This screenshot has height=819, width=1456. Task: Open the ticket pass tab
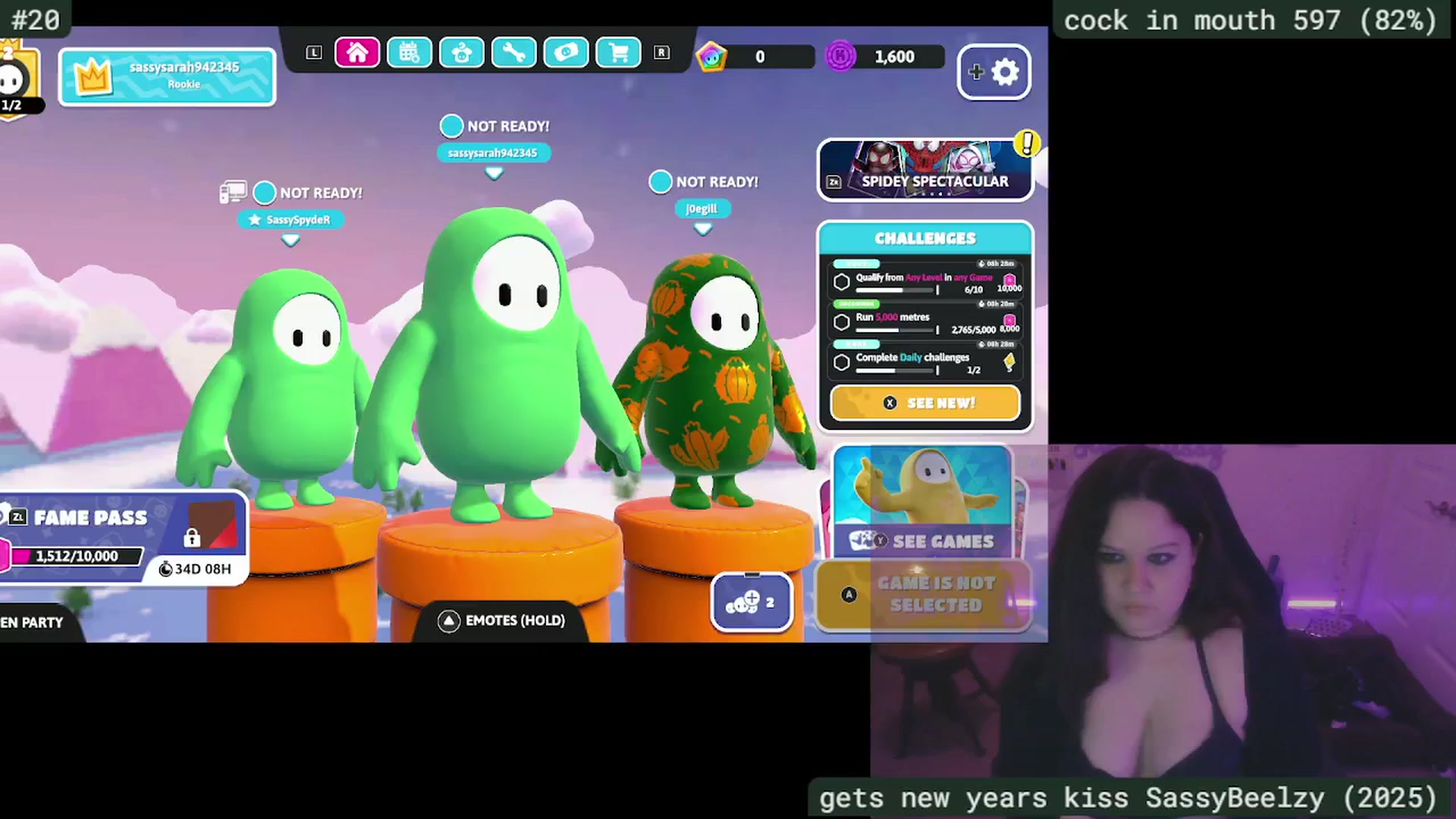pos(566,52)
